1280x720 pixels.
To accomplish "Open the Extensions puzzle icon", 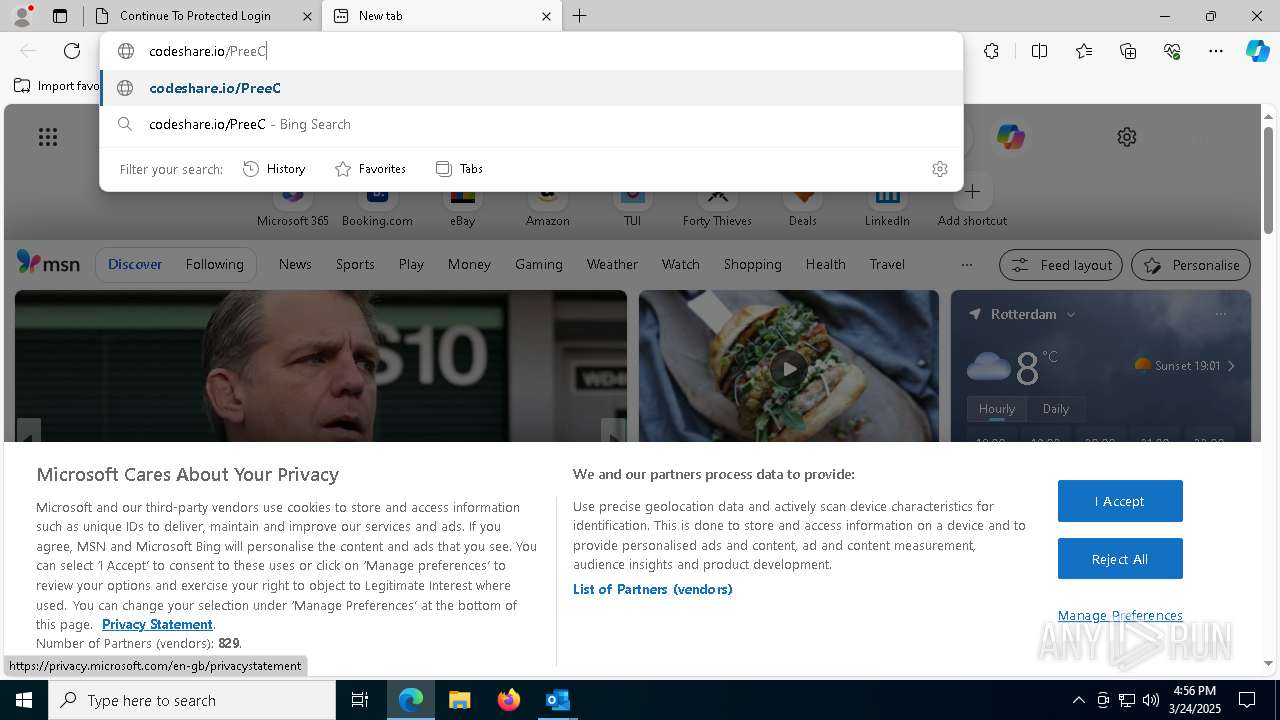I will point(991,51).
